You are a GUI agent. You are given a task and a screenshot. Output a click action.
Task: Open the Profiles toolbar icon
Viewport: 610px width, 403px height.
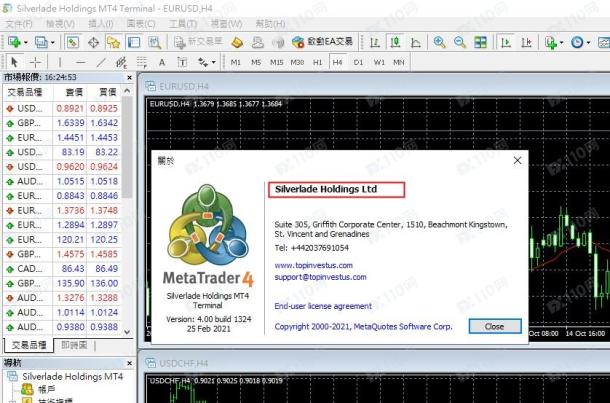[41, 42]
